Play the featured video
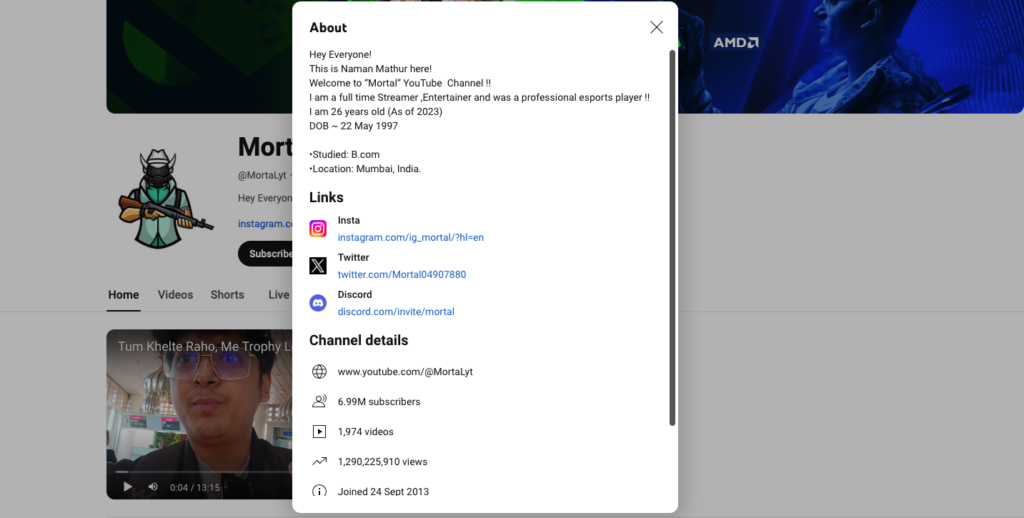 (x=127, y=487)
